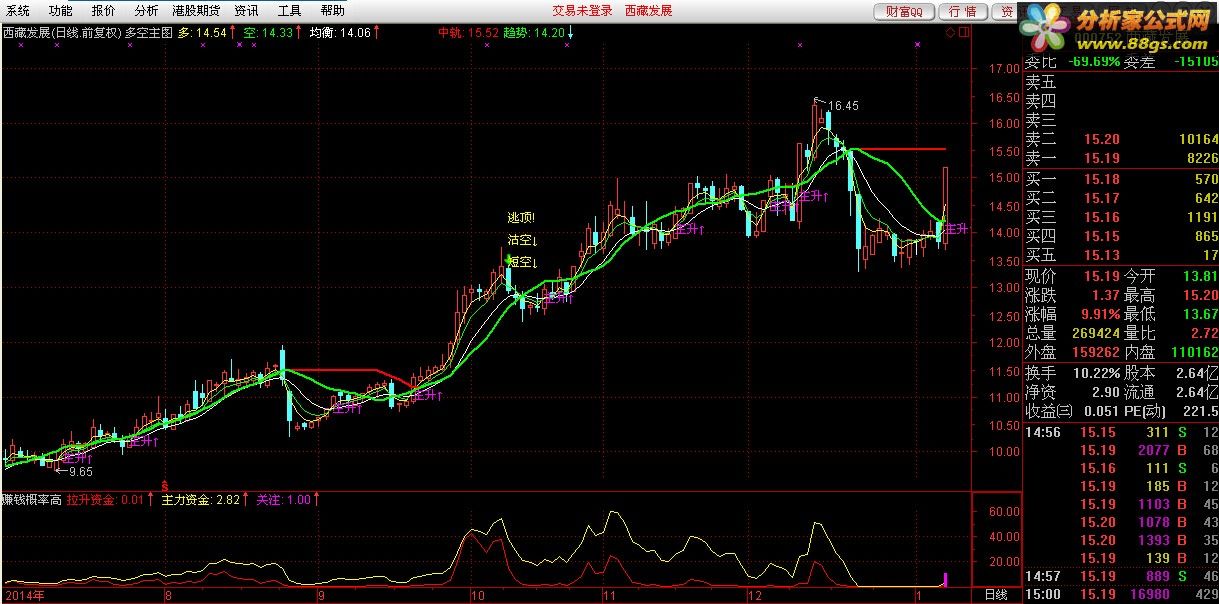The image size is (1219, 604).
Task: Click the 今开 13.81 value
Action: (1171, 276)
